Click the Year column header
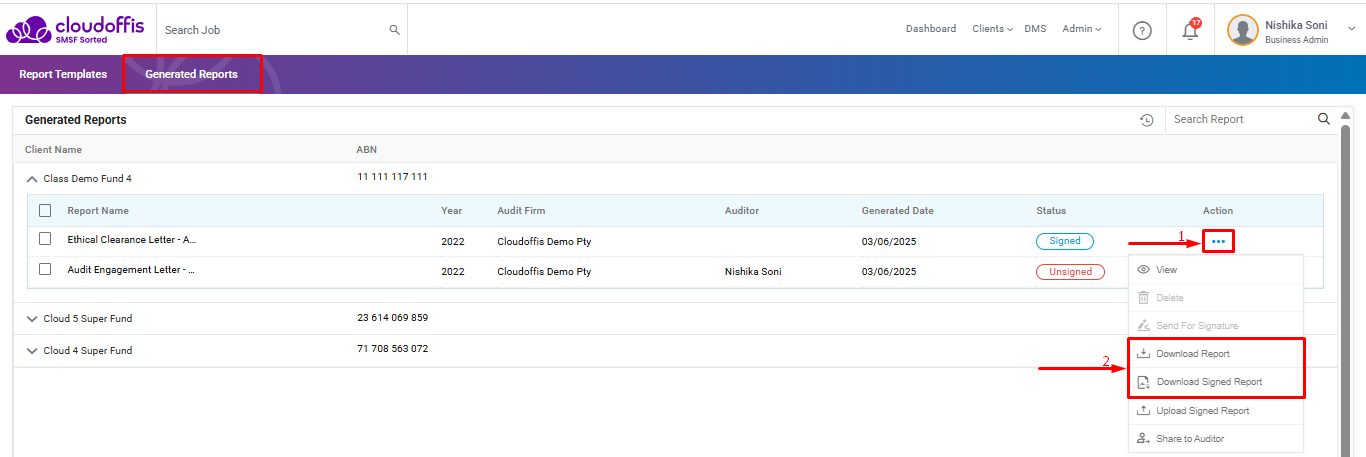 tap(451, 211)
